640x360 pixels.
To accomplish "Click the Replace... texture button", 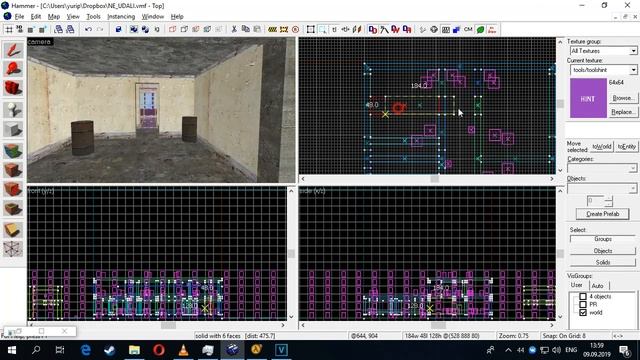I will (623, 112).
